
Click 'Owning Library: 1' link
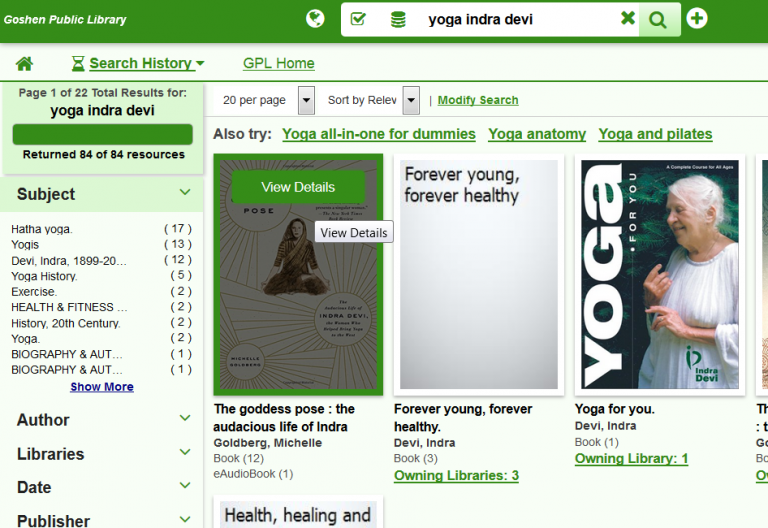click(631, 458)
